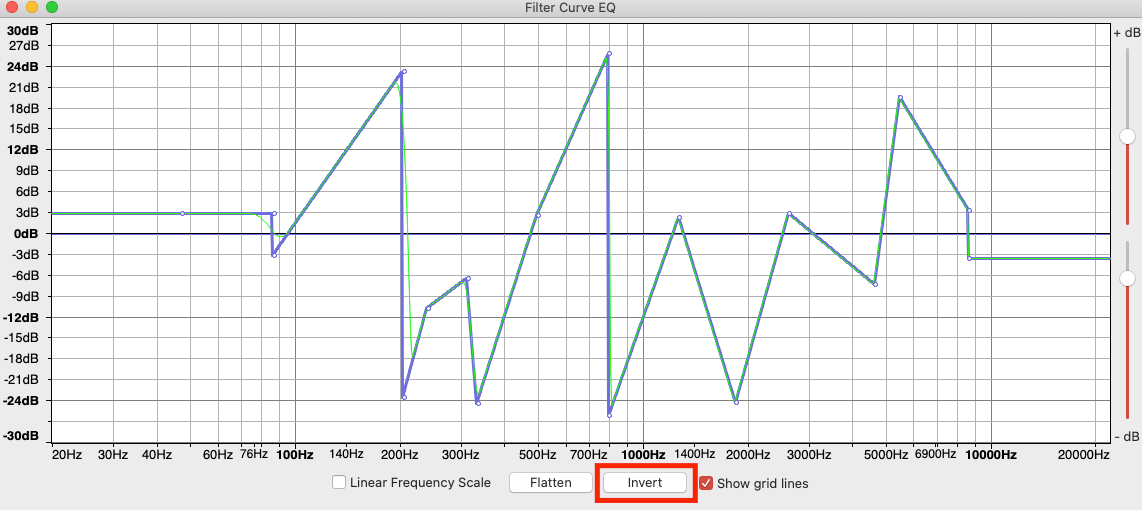Select the -3dB curve point just before 100Hz

tap(274, 255)
